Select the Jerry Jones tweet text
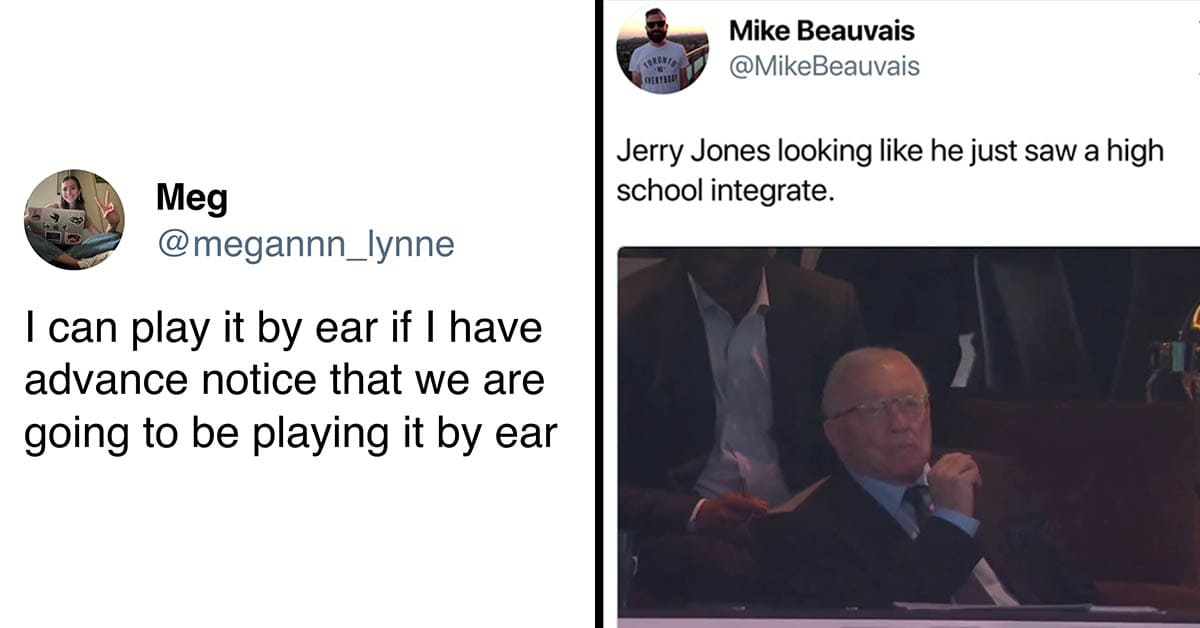The width and height of the screenshot is (1200, 628). (890, 170)
